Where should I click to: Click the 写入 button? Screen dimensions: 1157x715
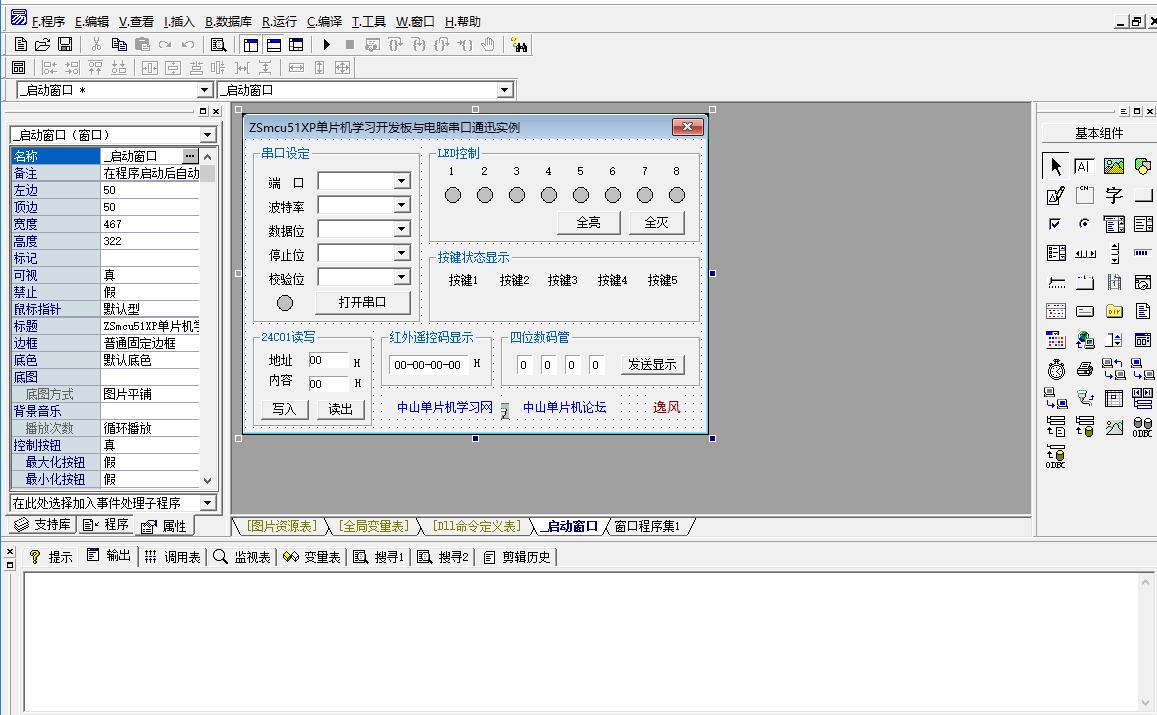[284, 409]
